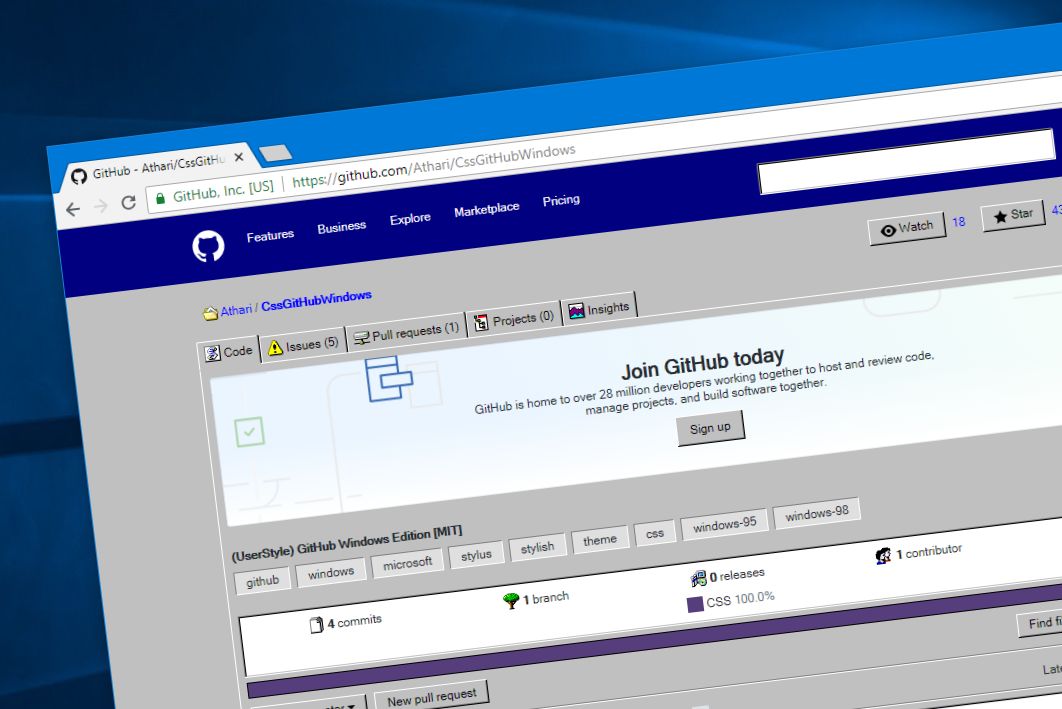This screenshot has height=709, width=1062.
Task: Open the CssGitHubWindows repository link
Action: (x=316, y=301)
